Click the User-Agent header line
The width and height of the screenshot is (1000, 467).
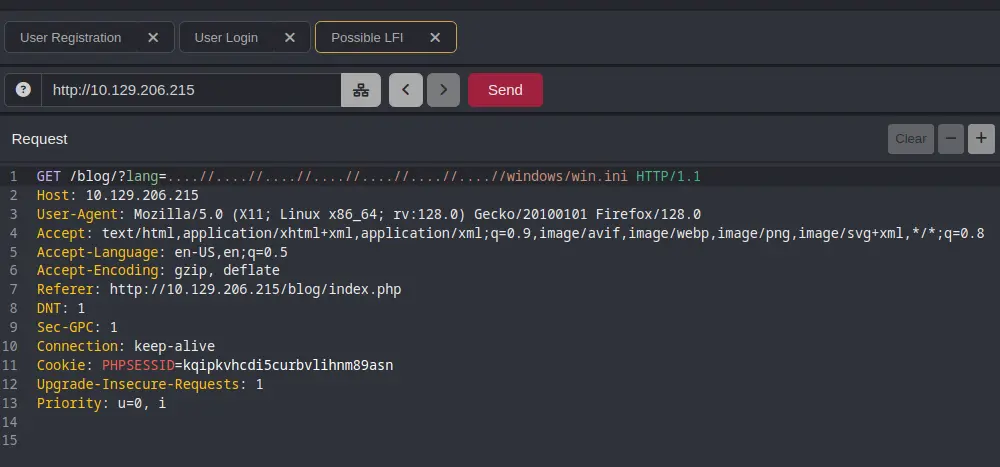[x=369, y=214]
